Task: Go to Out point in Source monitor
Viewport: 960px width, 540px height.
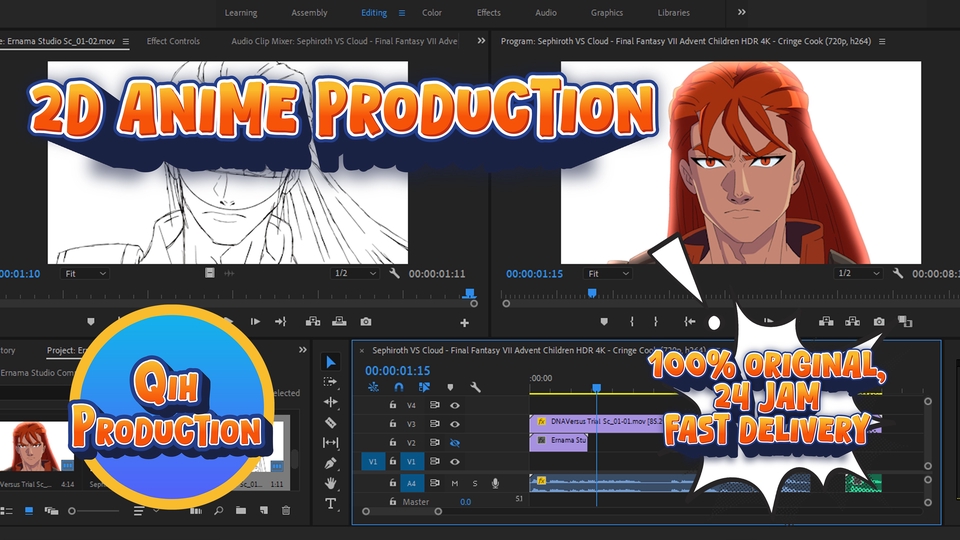Action: click(280, 321)
